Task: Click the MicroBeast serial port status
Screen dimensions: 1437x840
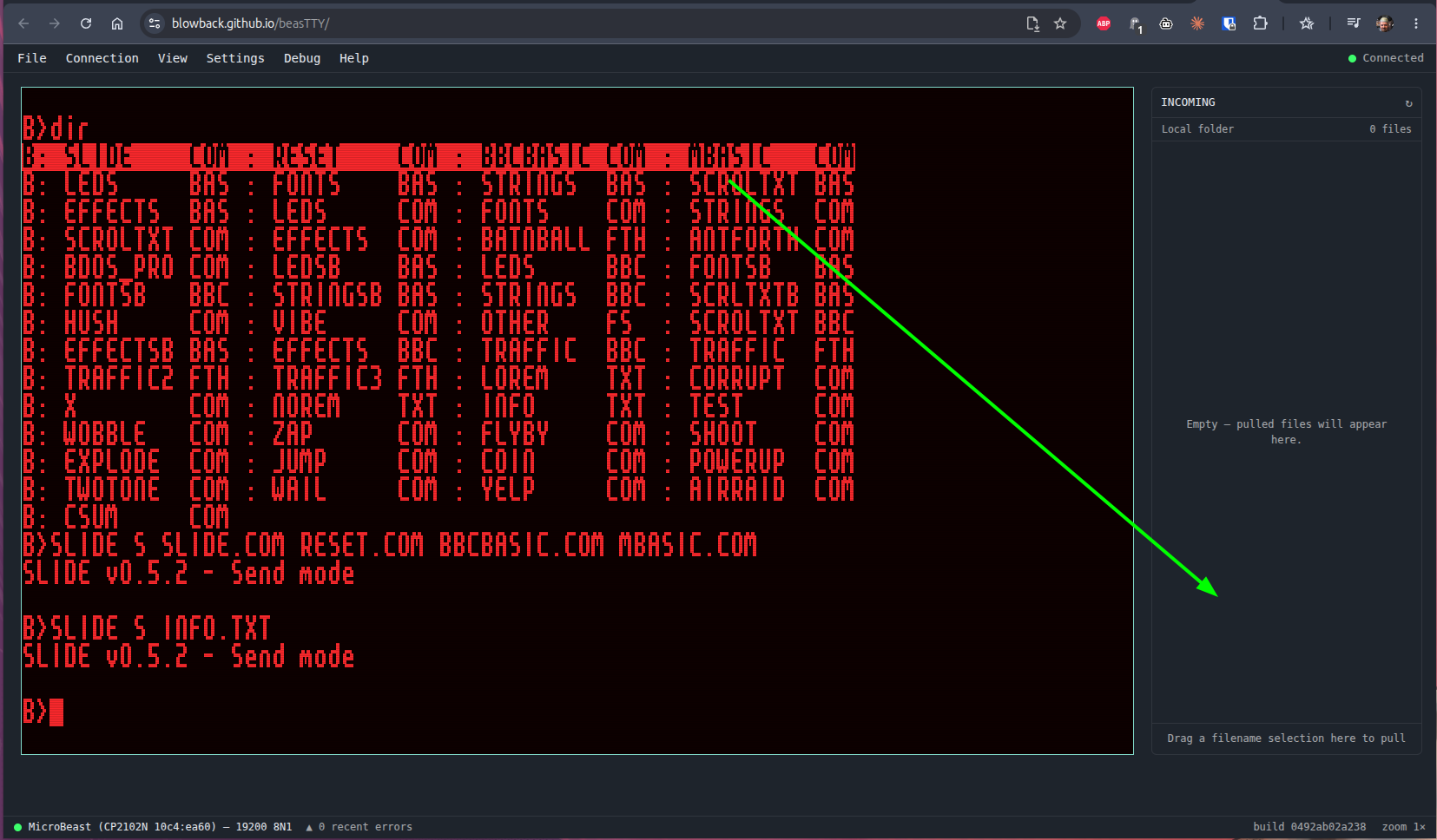Action: tap(153, 827)
